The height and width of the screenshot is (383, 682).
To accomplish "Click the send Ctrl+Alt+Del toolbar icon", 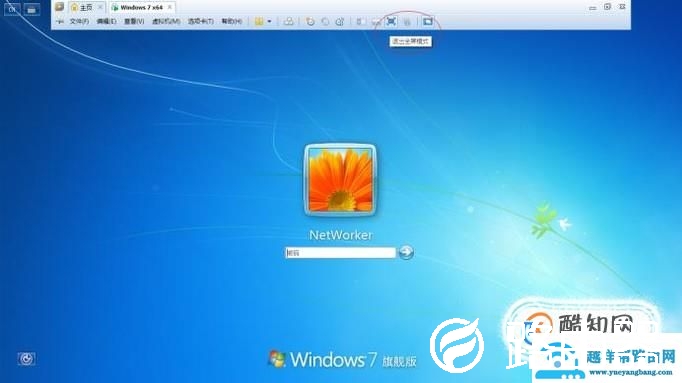I will pyautogui.click(x=288, y=21).
